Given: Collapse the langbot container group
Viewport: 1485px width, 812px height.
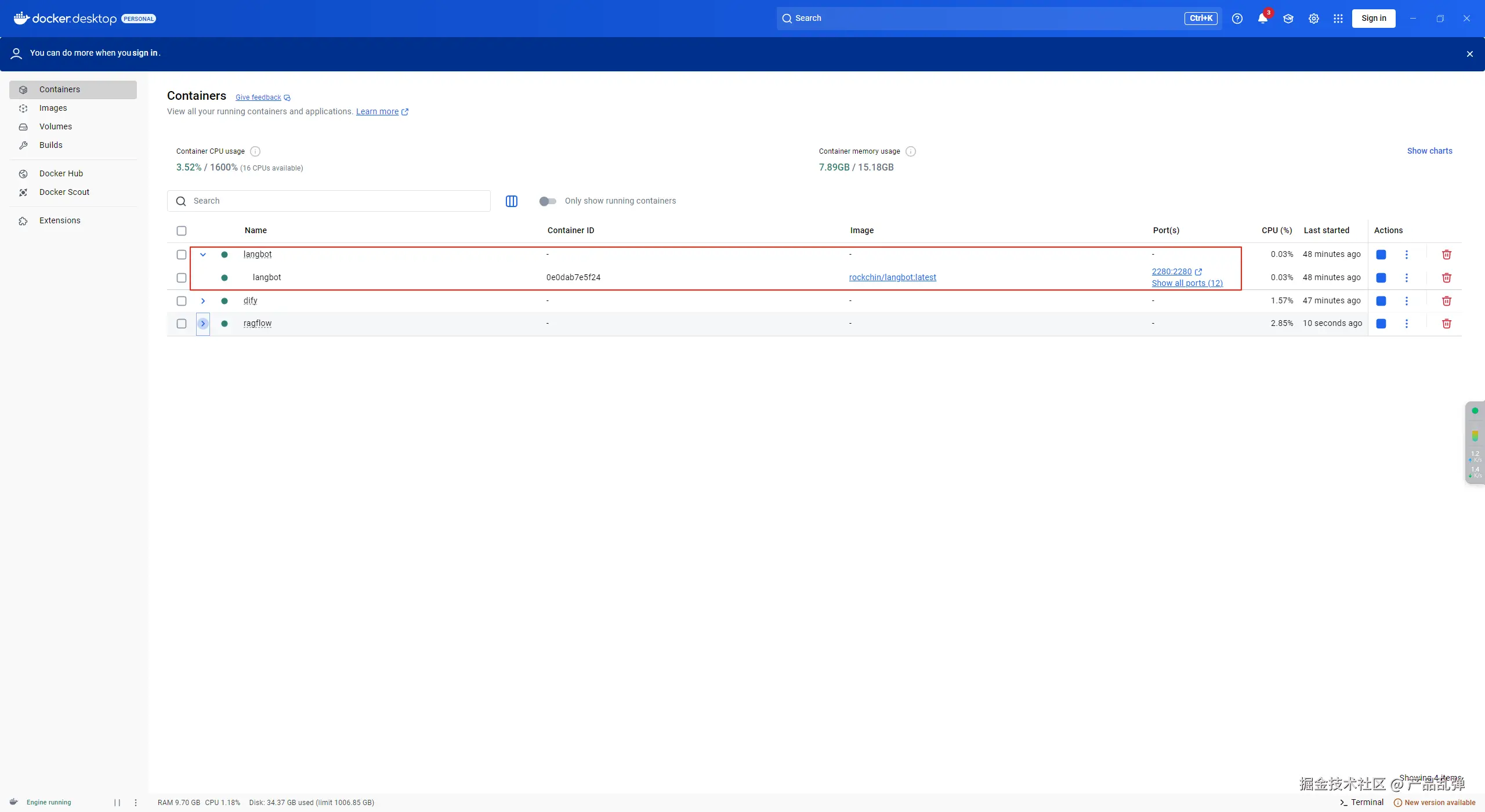Looking at the screenshot, I should click(203, 255).
